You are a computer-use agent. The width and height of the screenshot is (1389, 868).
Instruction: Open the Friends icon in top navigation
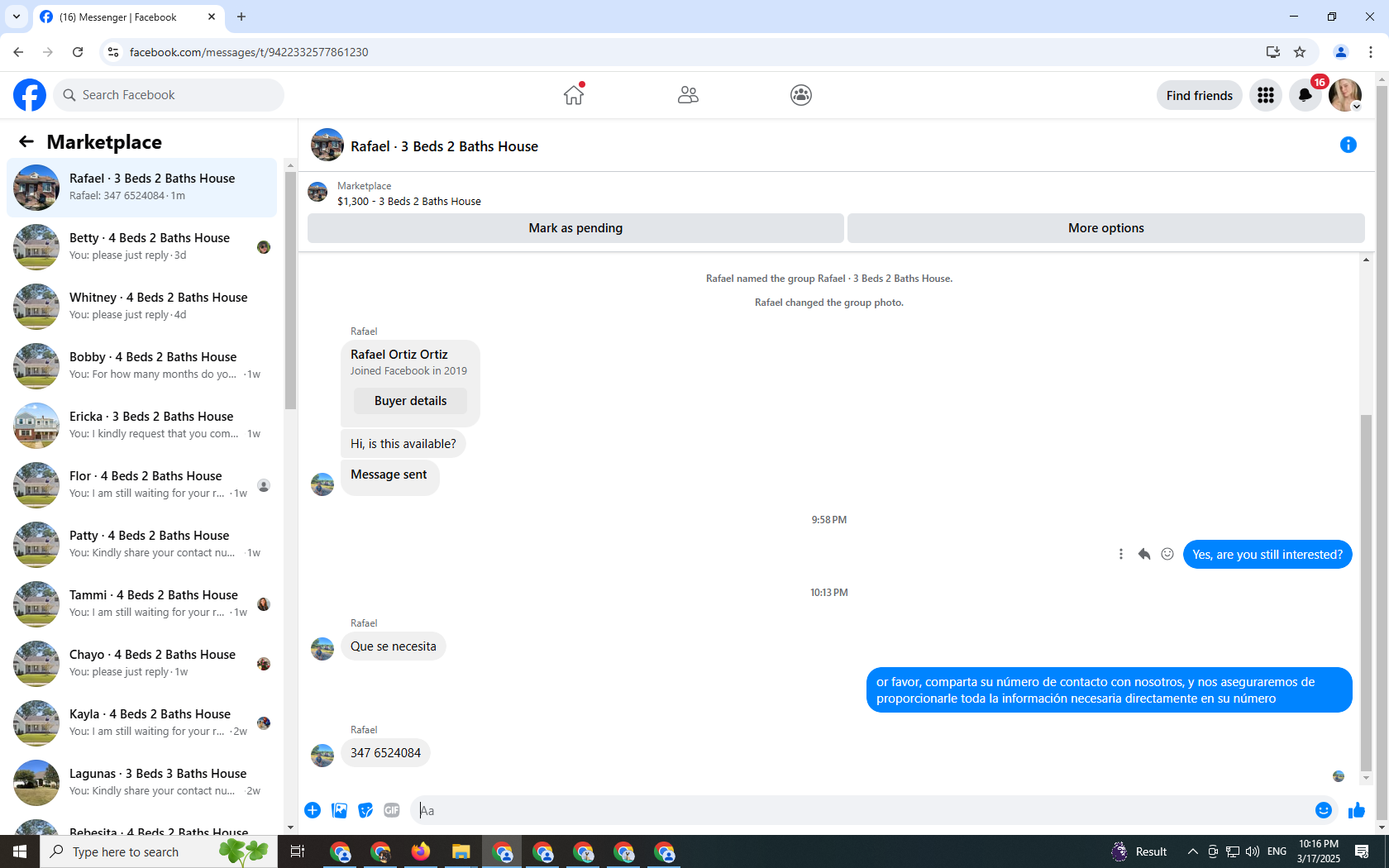pyautogui.click(x=688, y=95)
